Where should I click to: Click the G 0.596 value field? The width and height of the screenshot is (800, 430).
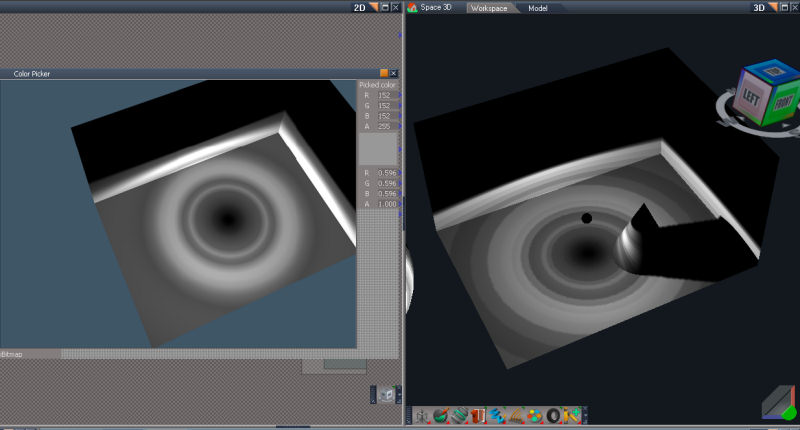click(x=387, y=183)
